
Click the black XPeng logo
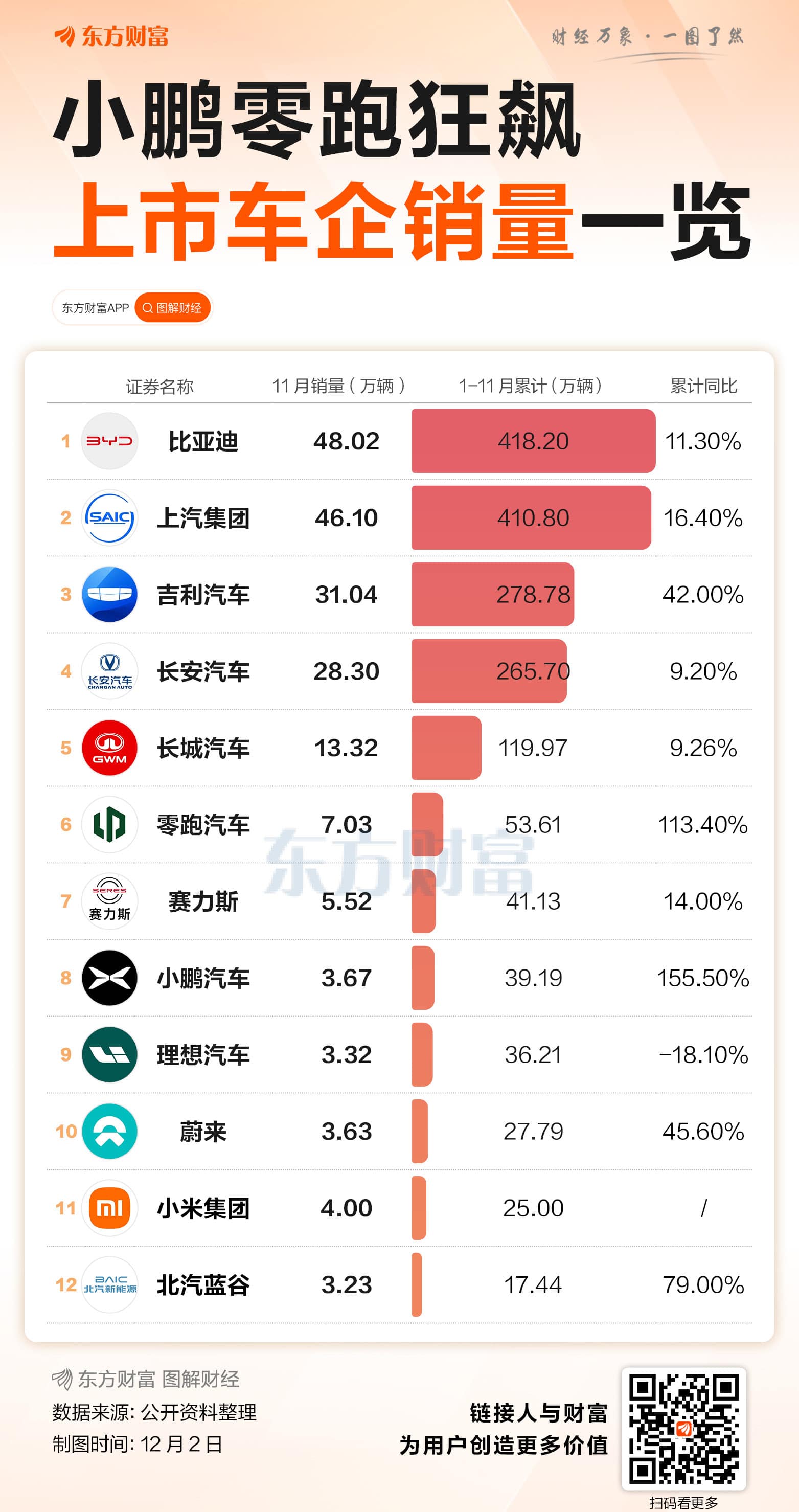coord(110,978)
